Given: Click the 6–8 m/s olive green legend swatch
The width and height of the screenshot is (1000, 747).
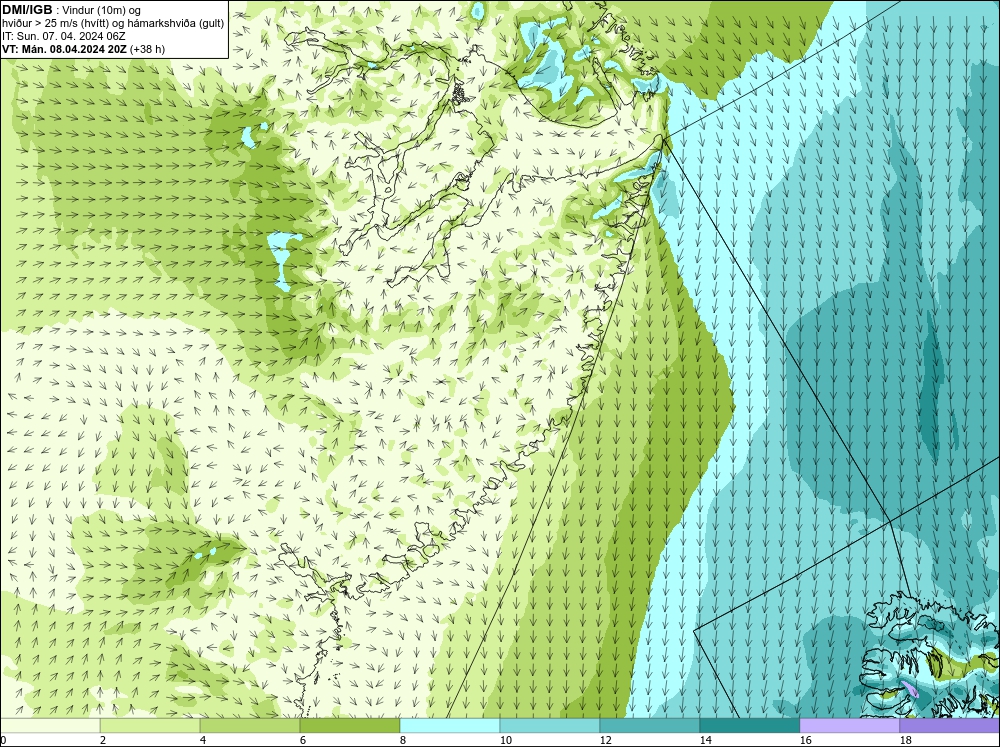Looking at the screenshot, I should tap(349, 725).
